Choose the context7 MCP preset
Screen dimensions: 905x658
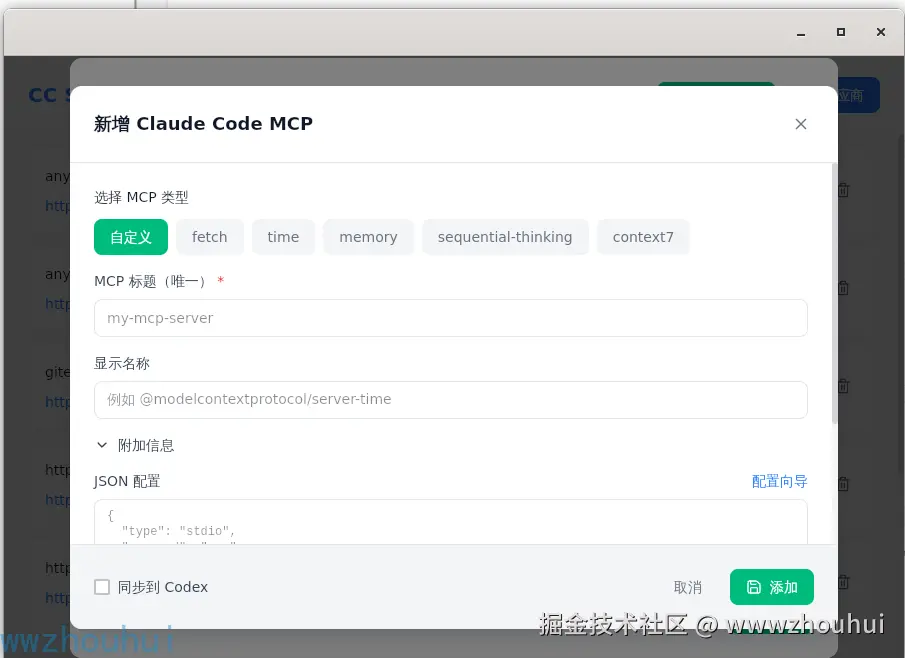pos(643,237)
